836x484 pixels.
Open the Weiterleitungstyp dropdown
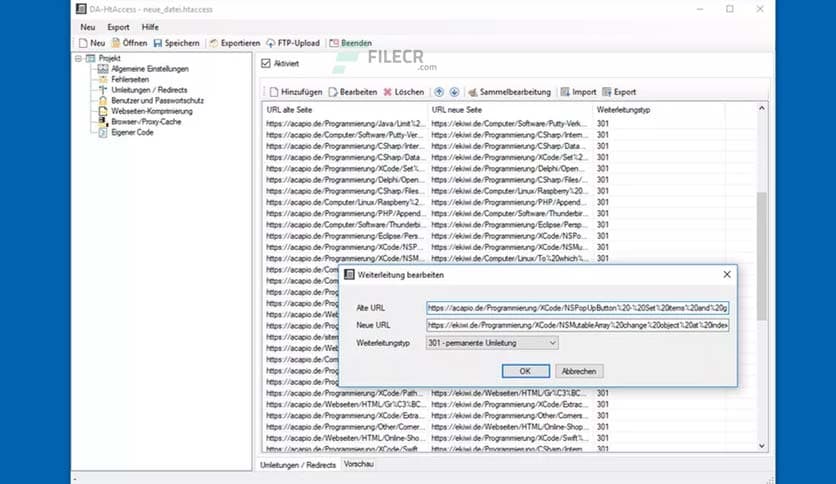tap(492, 343)
